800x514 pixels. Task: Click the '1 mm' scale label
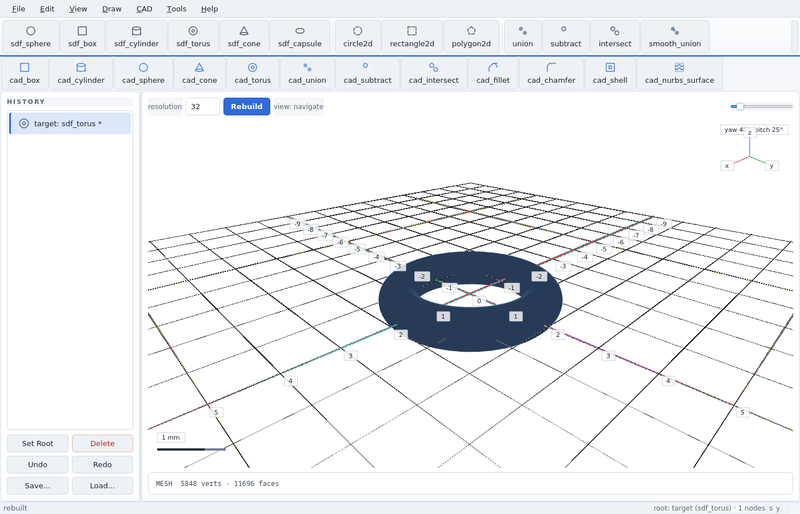[x=171, y=437]
